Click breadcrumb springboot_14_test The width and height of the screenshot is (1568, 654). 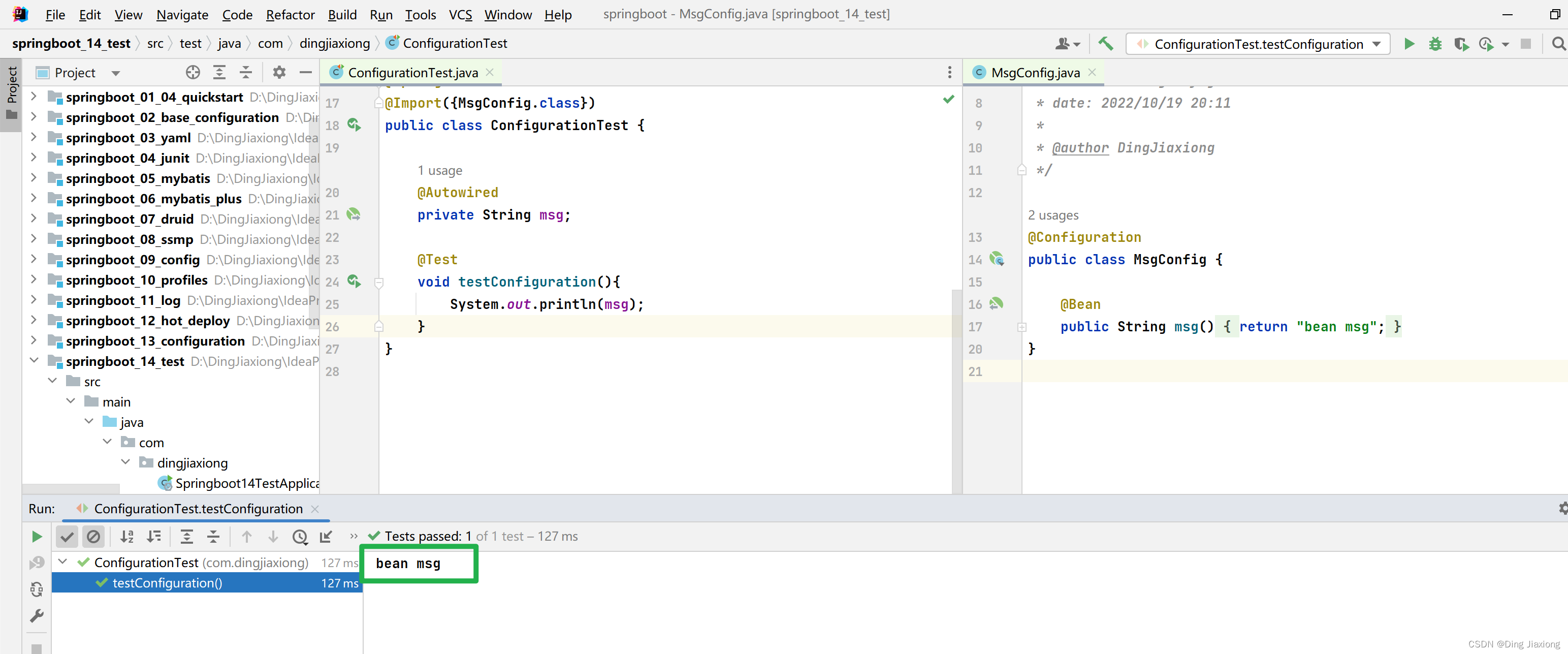pos(71,43)
